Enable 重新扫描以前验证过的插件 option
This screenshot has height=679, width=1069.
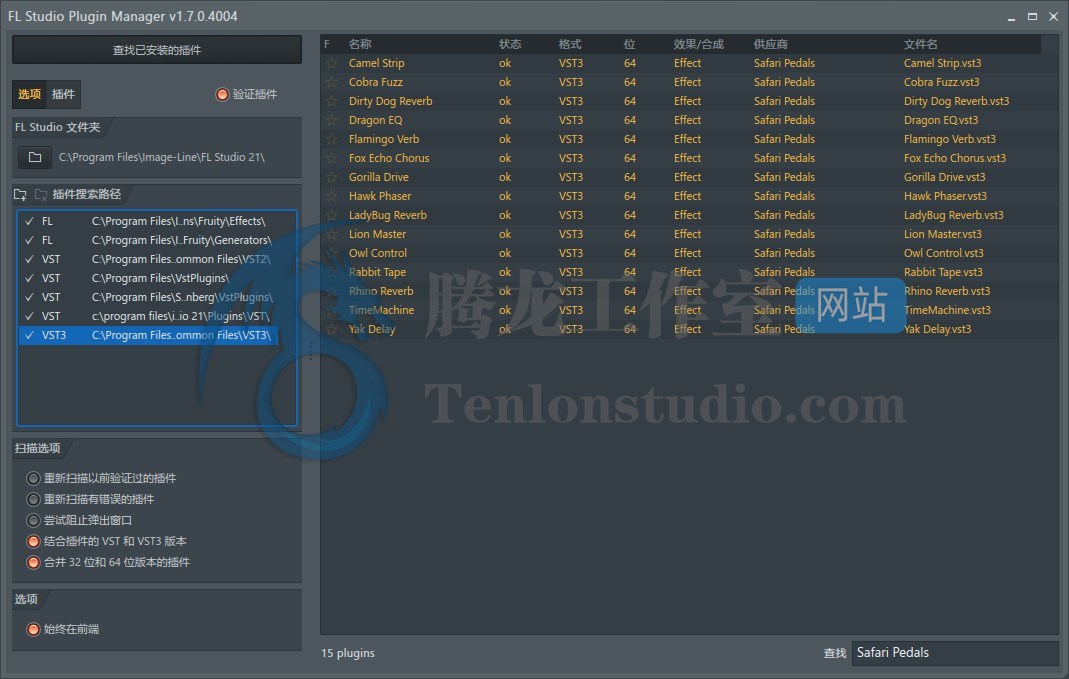[33, 478]
